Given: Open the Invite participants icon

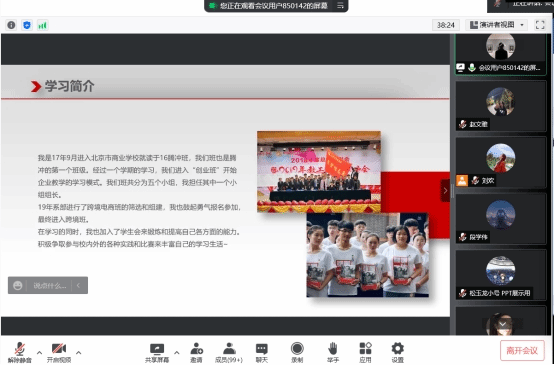Looking at the screenshot, I should pos(196,353).
